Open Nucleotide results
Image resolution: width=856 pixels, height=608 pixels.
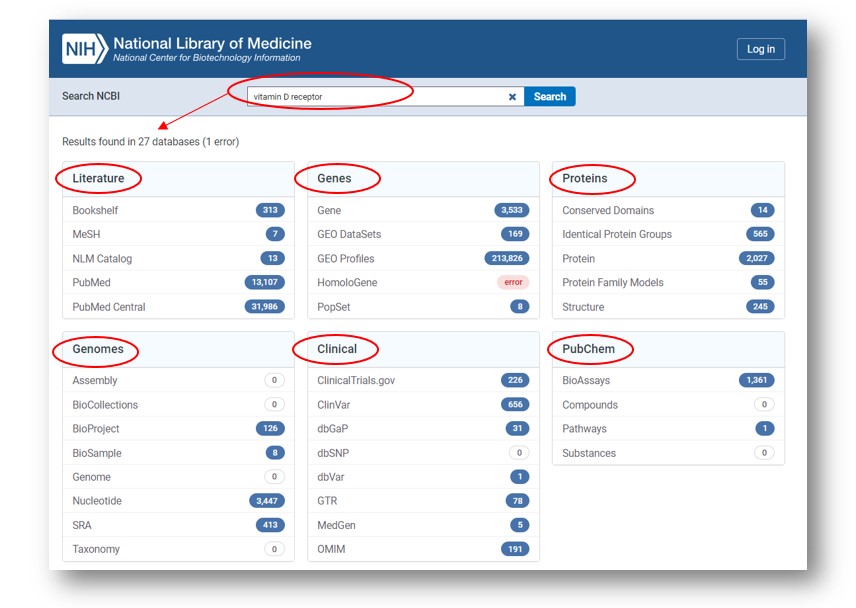pos(179,501)
